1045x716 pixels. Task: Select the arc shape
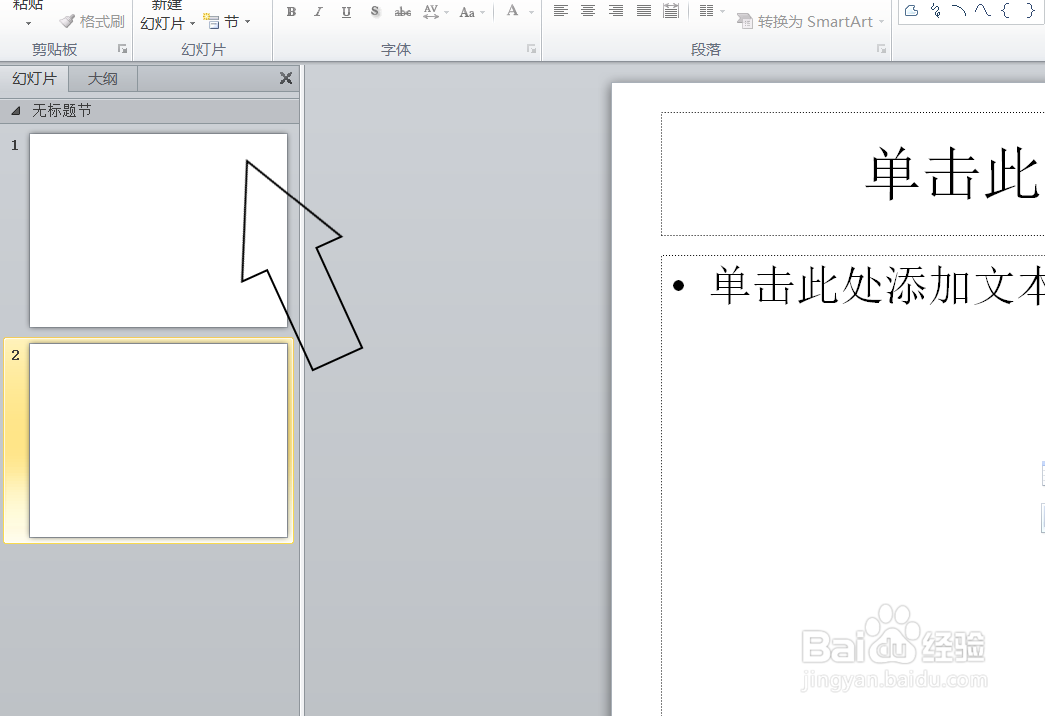(959, 10)
